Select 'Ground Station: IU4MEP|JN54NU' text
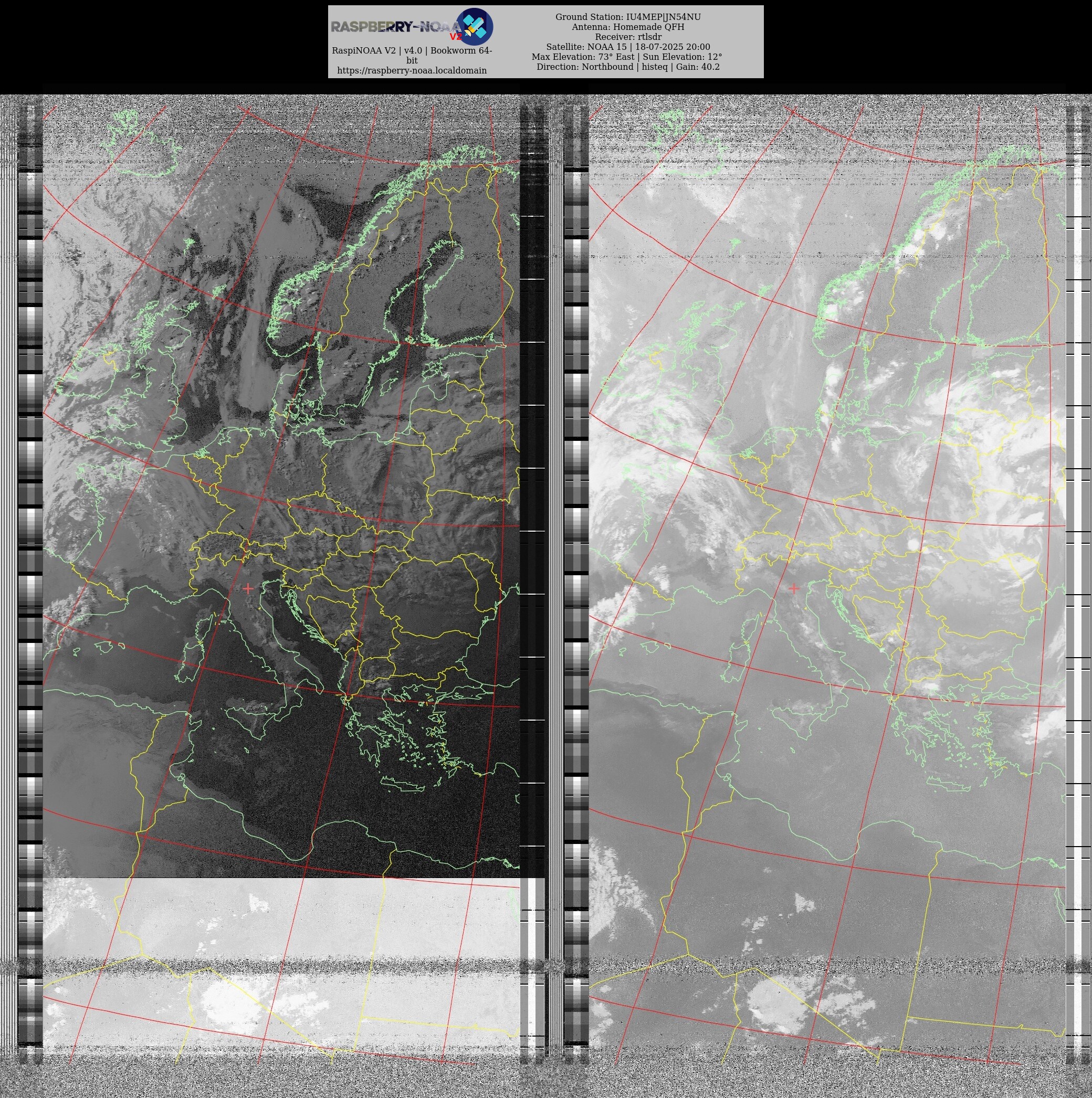The width and height of the screenshot is (1092, 1098). pos(628,17)
